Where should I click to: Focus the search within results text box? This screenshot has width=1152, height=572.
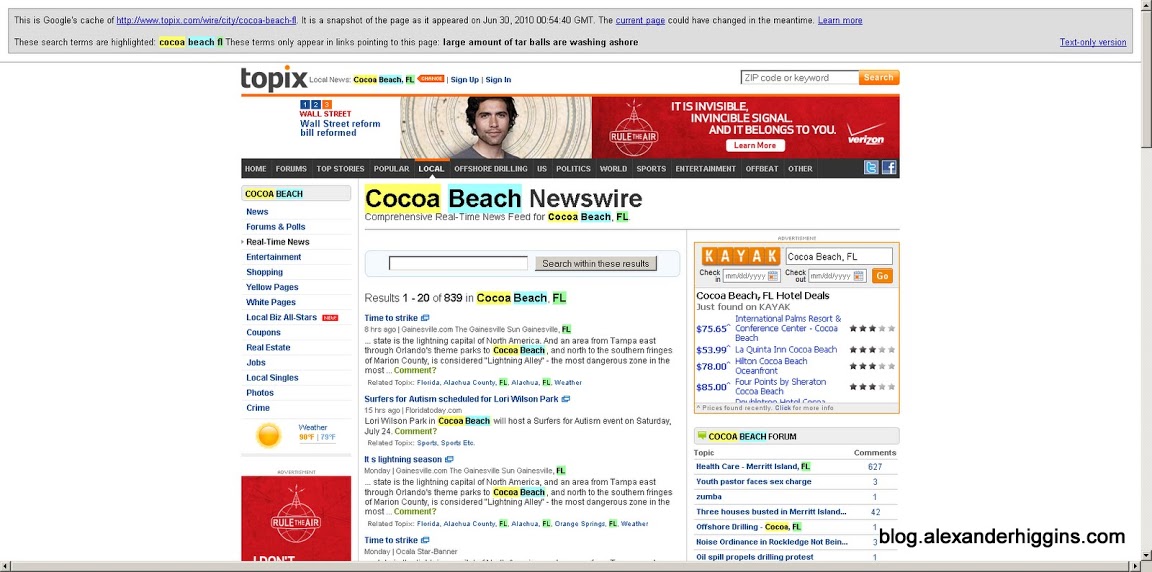click(x=458, y=264)
